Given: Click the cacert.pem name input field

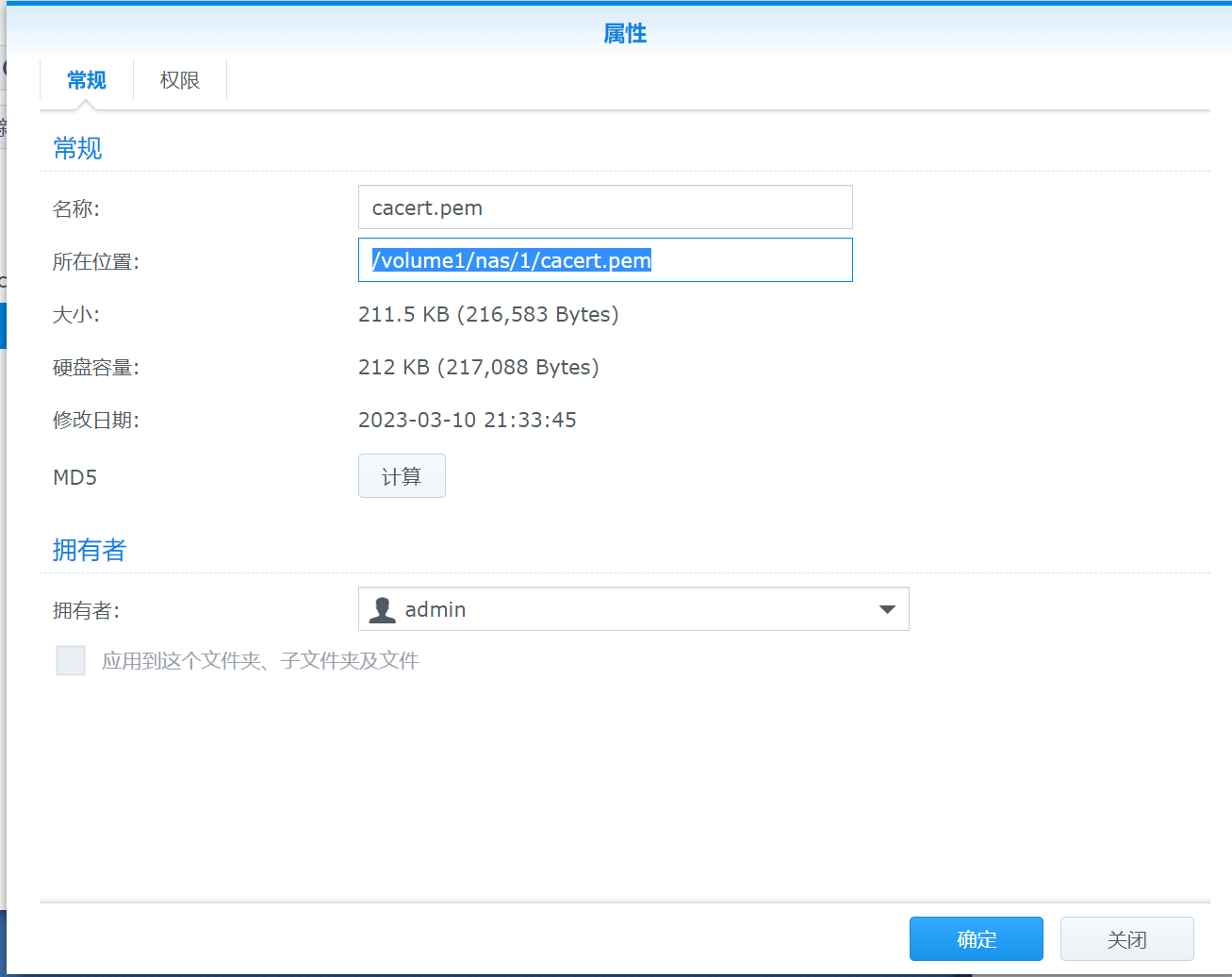Looking at the screenshot, I should [605, 207].
